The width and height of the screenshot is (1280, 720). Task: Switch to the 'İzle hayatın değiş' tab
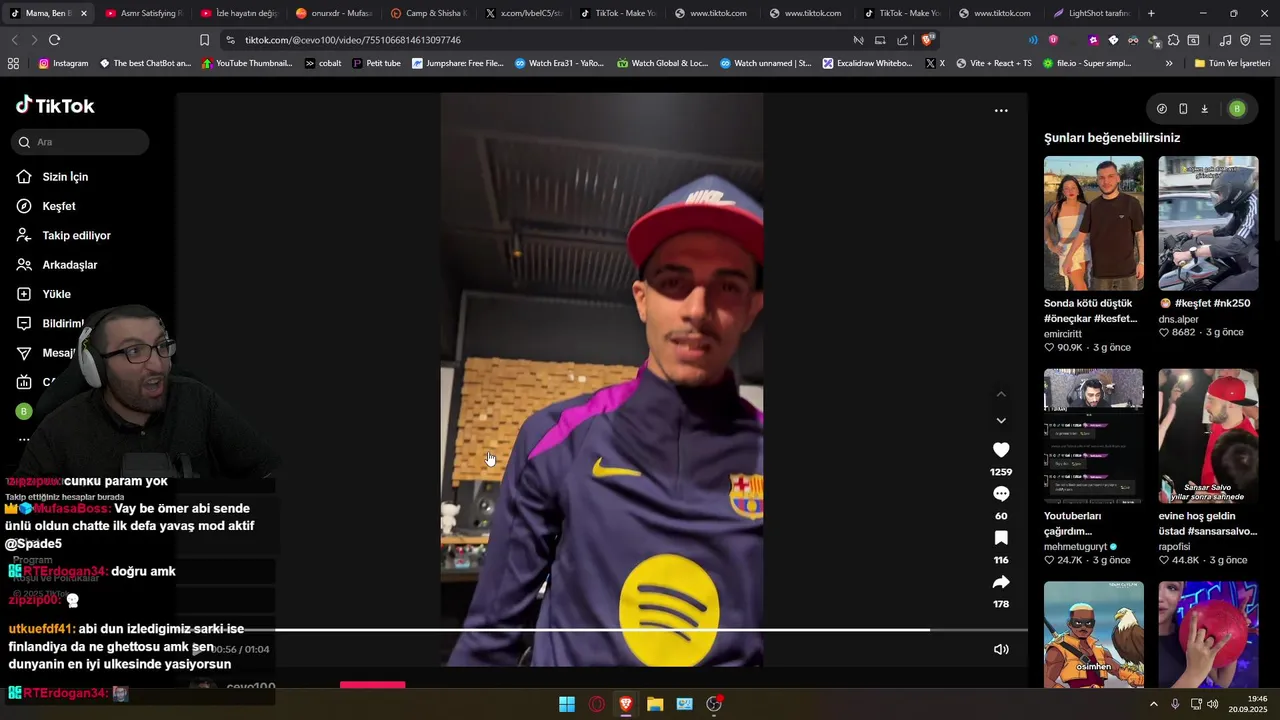[x=239, y=13]
